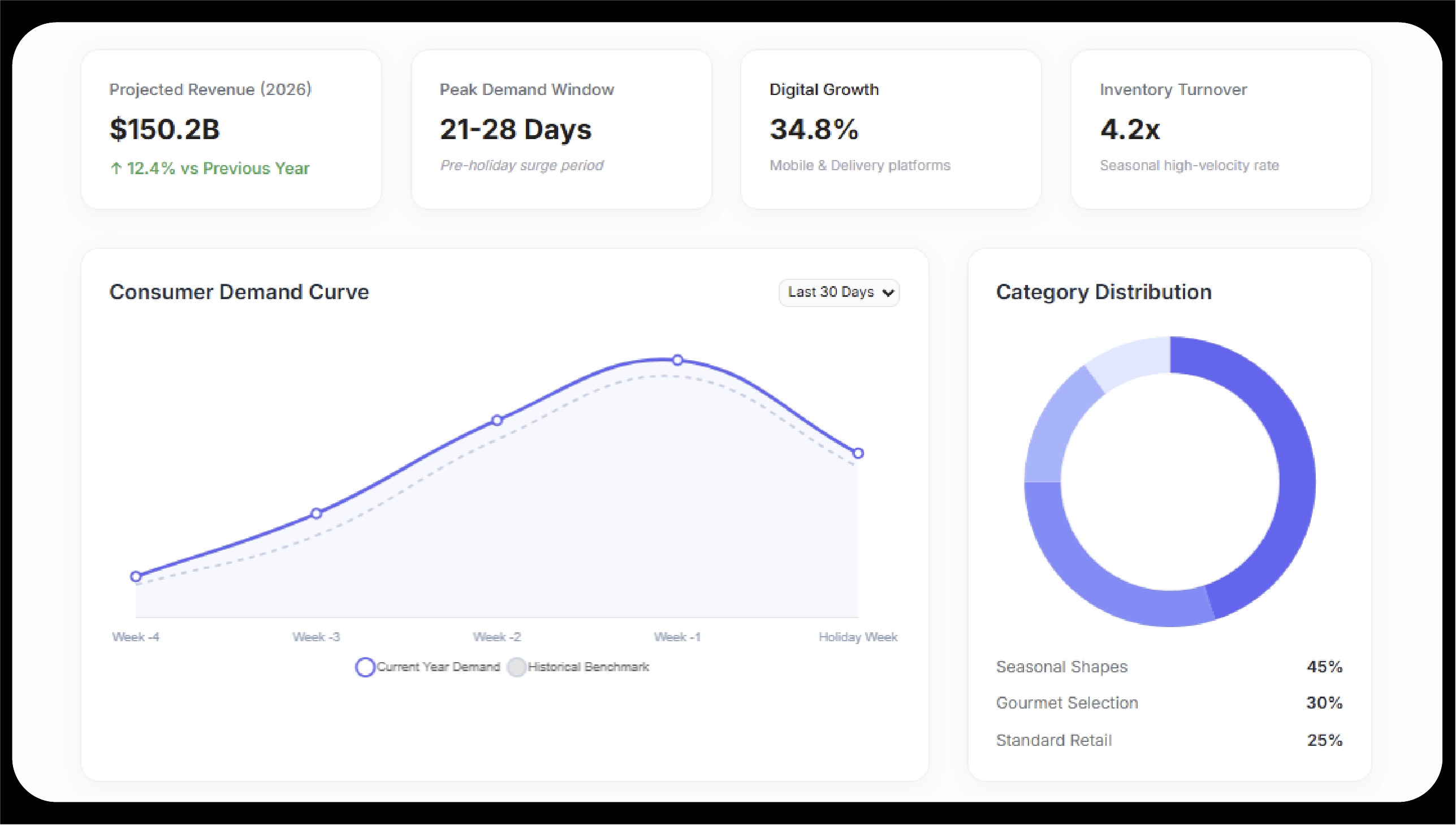Image resolution: width=1456 pixels, height=825 pixels.
Task: Select the Inventory Turnover card
Action: tap(1221, 129)
